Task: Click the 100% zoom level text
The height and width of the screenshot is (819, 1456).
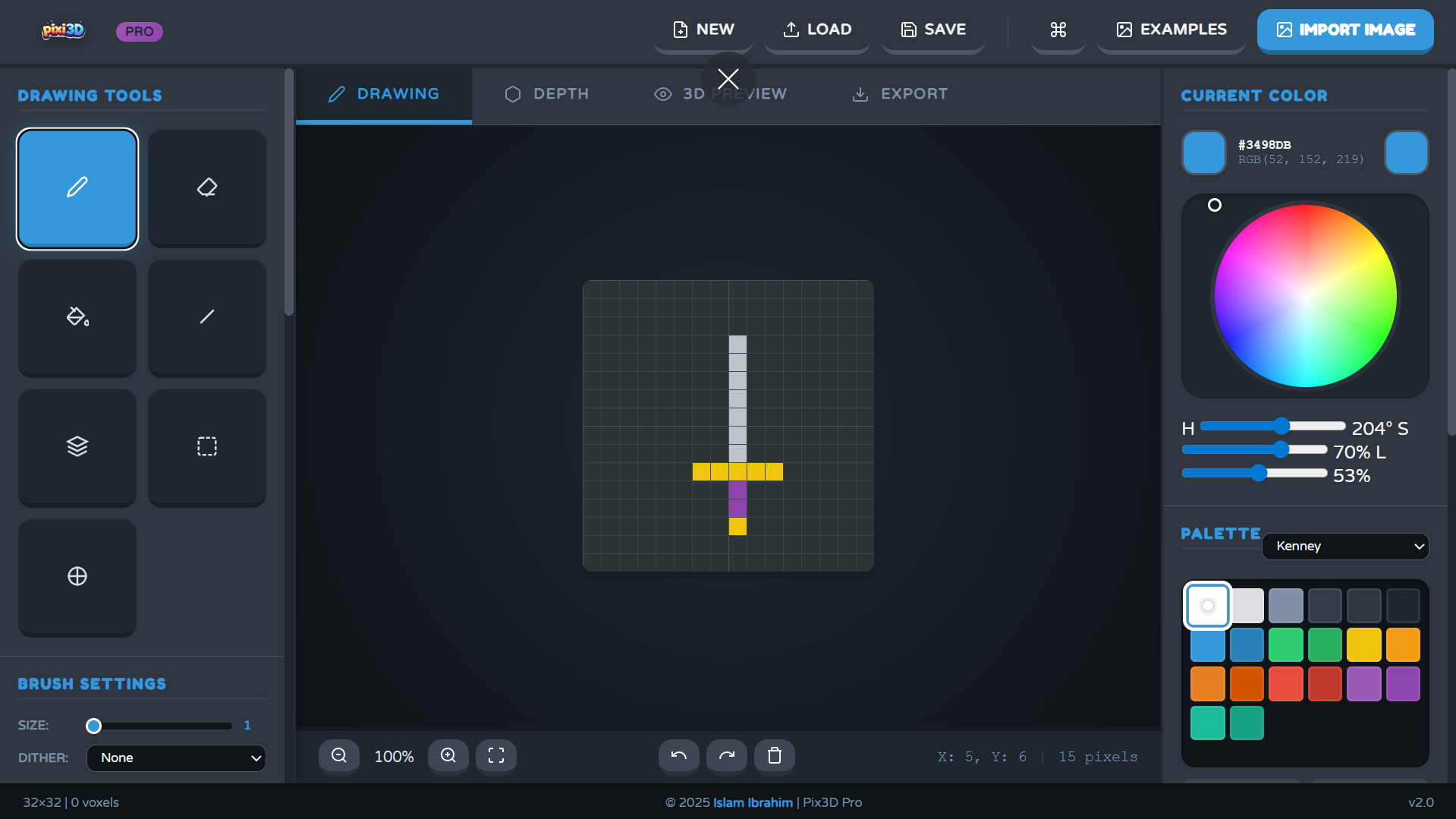Action: (x=395, y=757)
